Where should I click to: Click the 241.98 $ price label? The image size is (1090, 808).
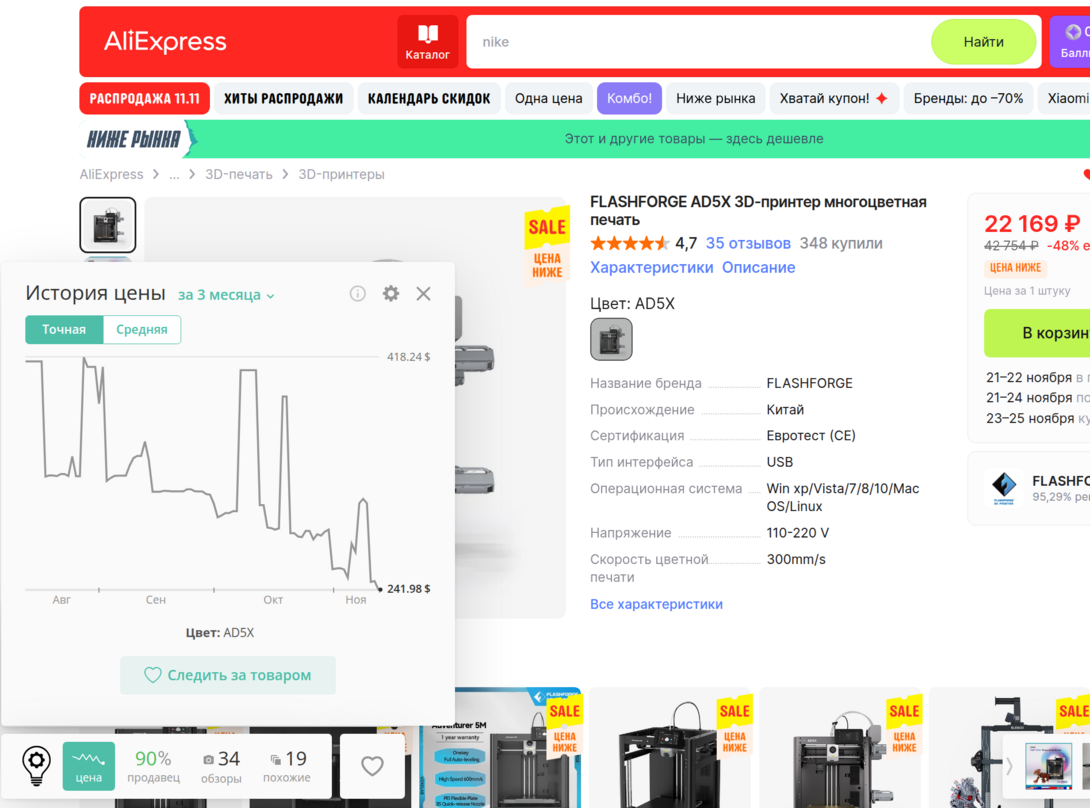tap(409, 589)
